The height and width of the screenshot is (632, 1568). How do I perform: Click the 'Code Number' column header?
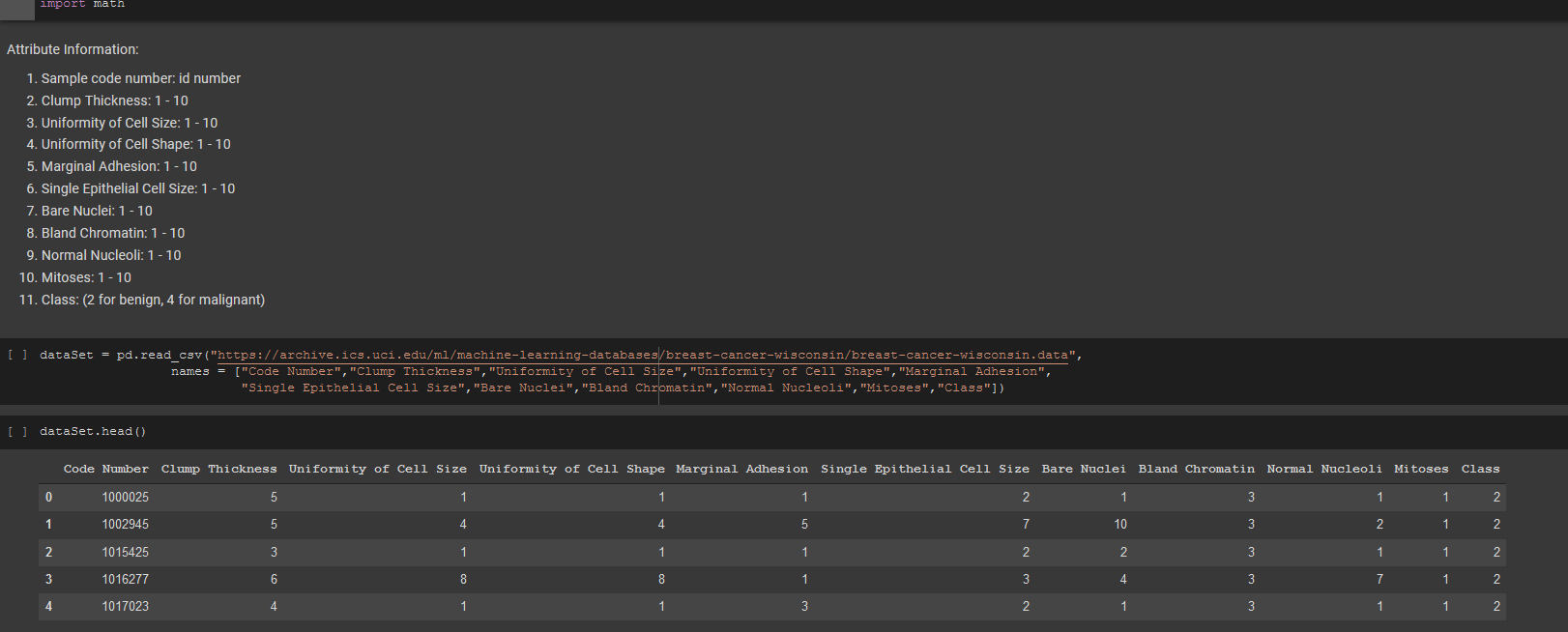pyautogui.click(x=106, y=469)
